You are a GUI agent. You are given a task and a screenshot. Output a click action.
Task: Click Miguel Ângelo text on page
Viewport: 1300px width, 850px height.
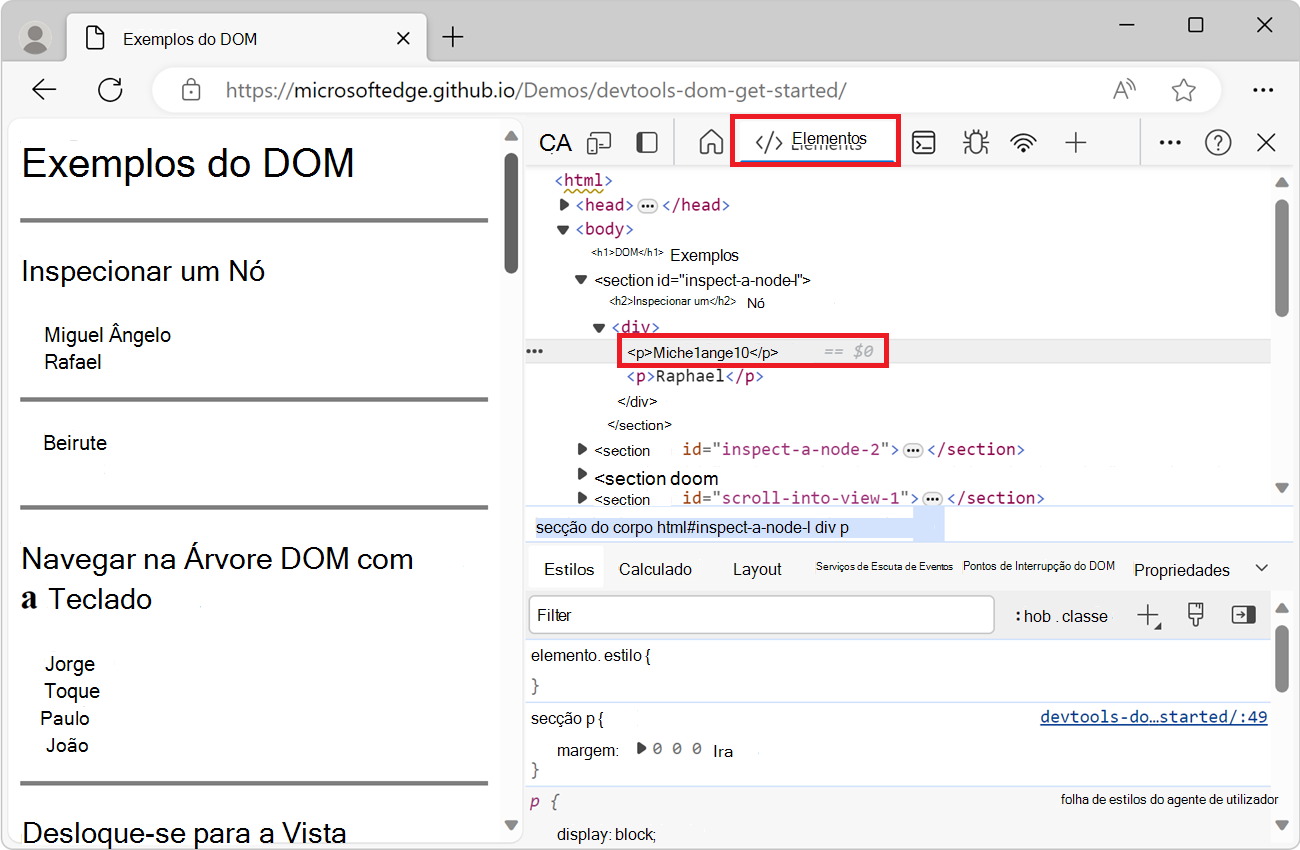pyautogui.click(x=108, y=335)
